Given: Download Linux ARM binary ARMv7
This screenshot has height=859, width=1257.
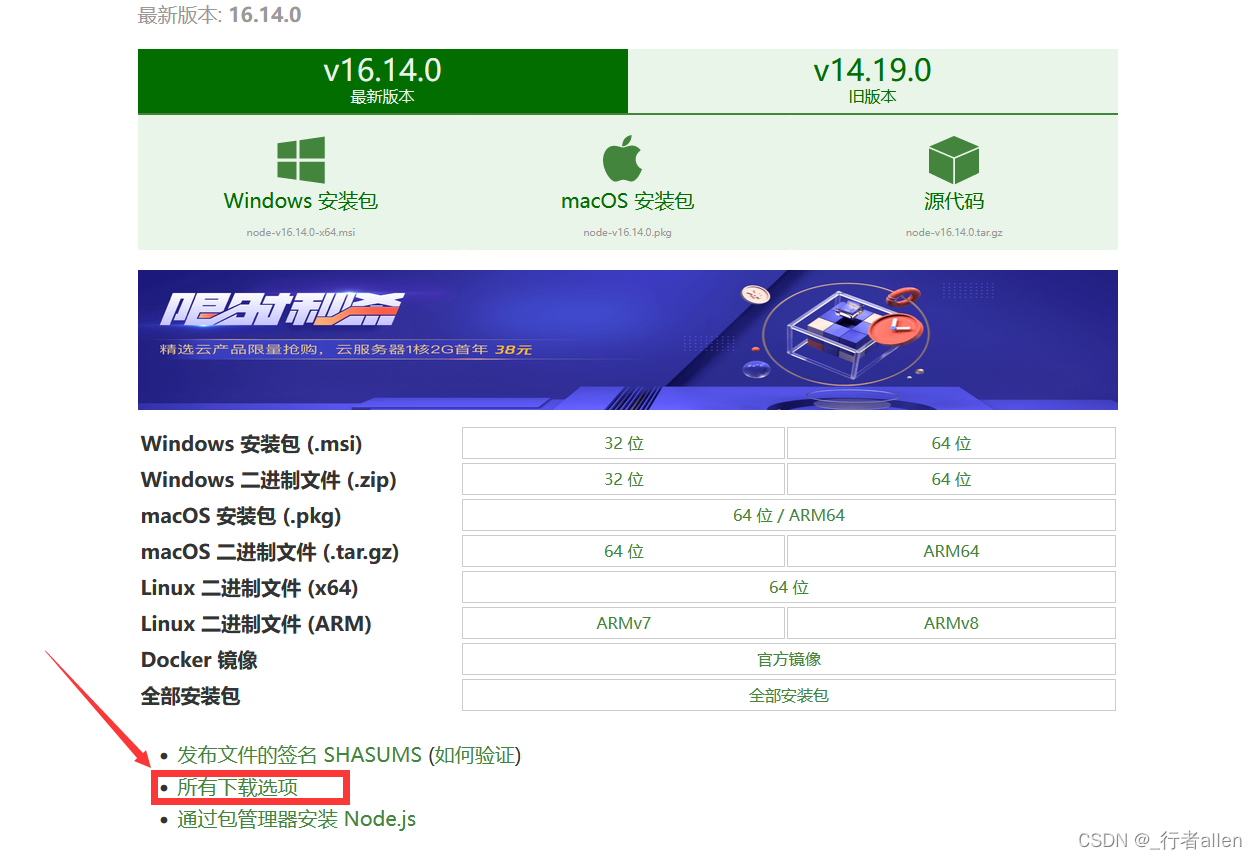Looking at the screenshot, I should click(624, 623).
